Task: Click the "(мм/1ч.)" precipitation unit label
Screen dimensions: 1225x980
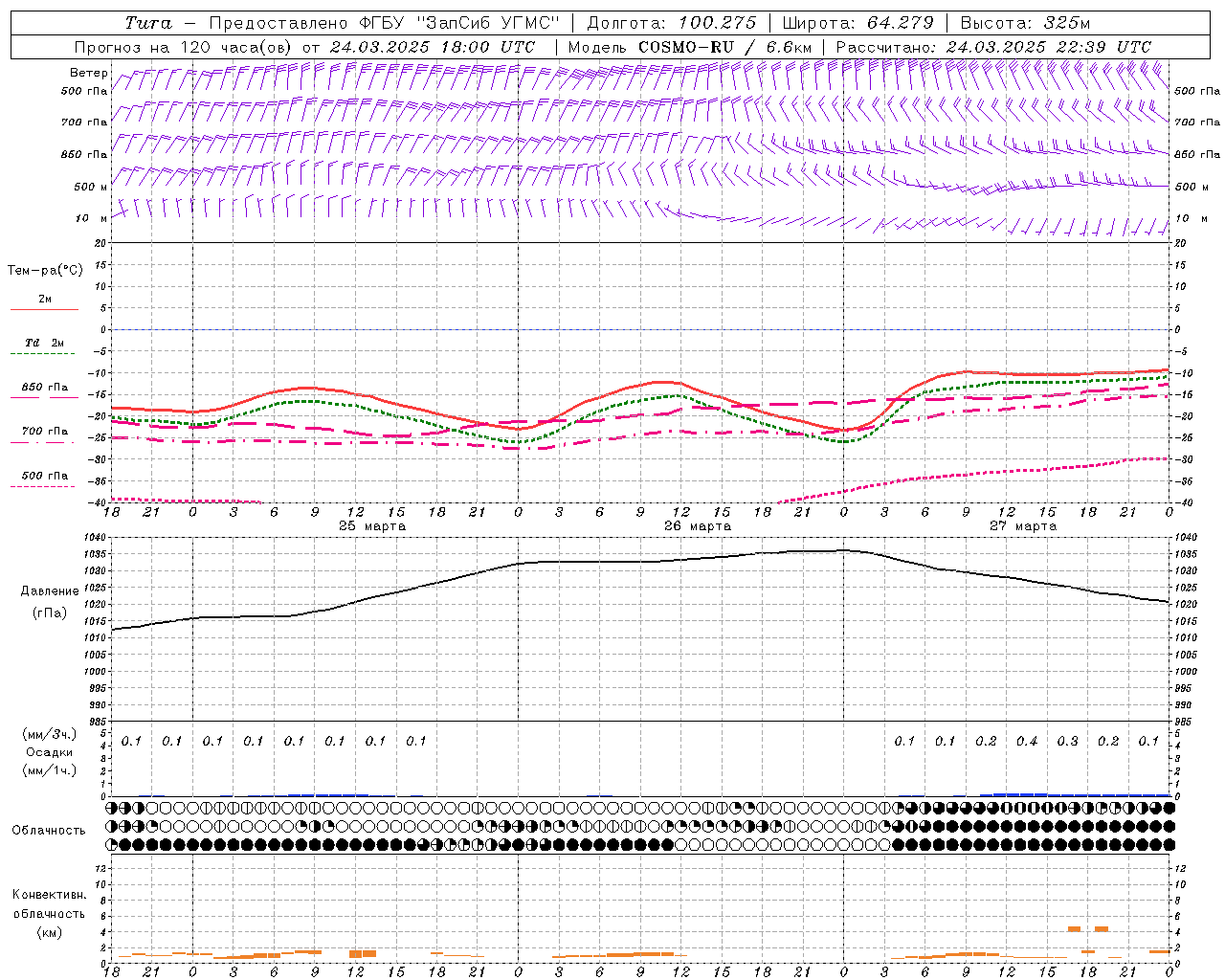Action: click(x=50, y=770)
